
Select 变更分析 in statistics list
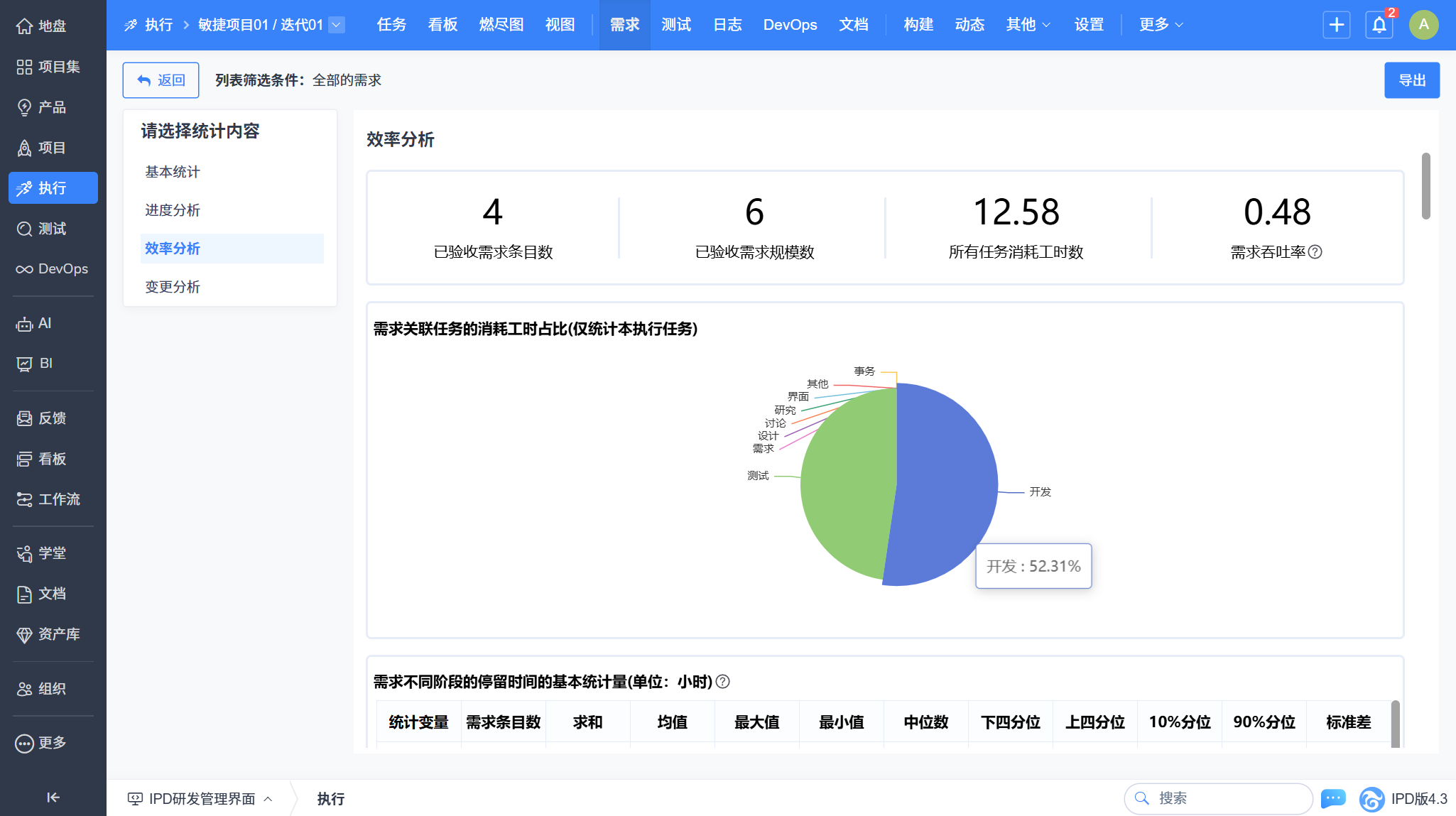[x=173, y=287]
